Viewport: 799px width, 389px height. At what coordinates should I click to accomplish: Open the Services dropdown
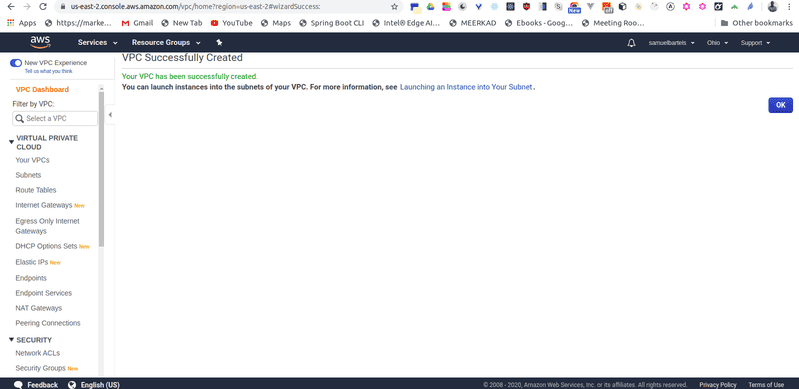tap(97, 43)
